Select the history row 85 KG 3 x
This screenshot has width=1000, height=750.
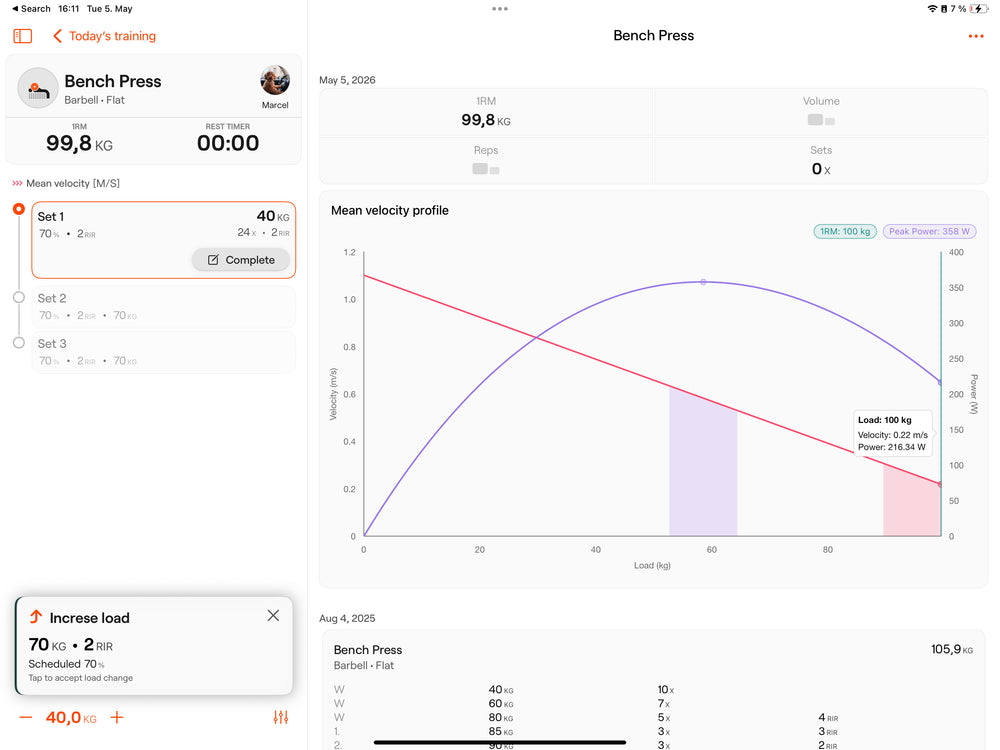click(x=653, y=732)
